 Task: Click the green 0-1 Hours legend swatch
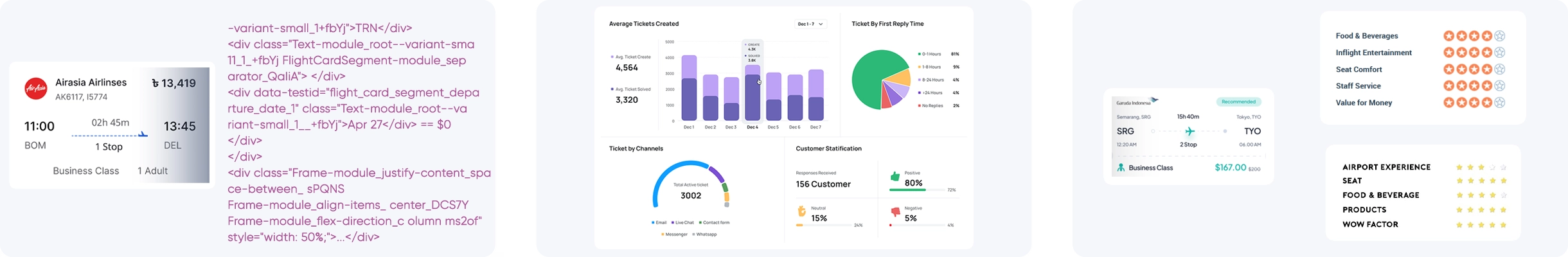click(920, 54)
